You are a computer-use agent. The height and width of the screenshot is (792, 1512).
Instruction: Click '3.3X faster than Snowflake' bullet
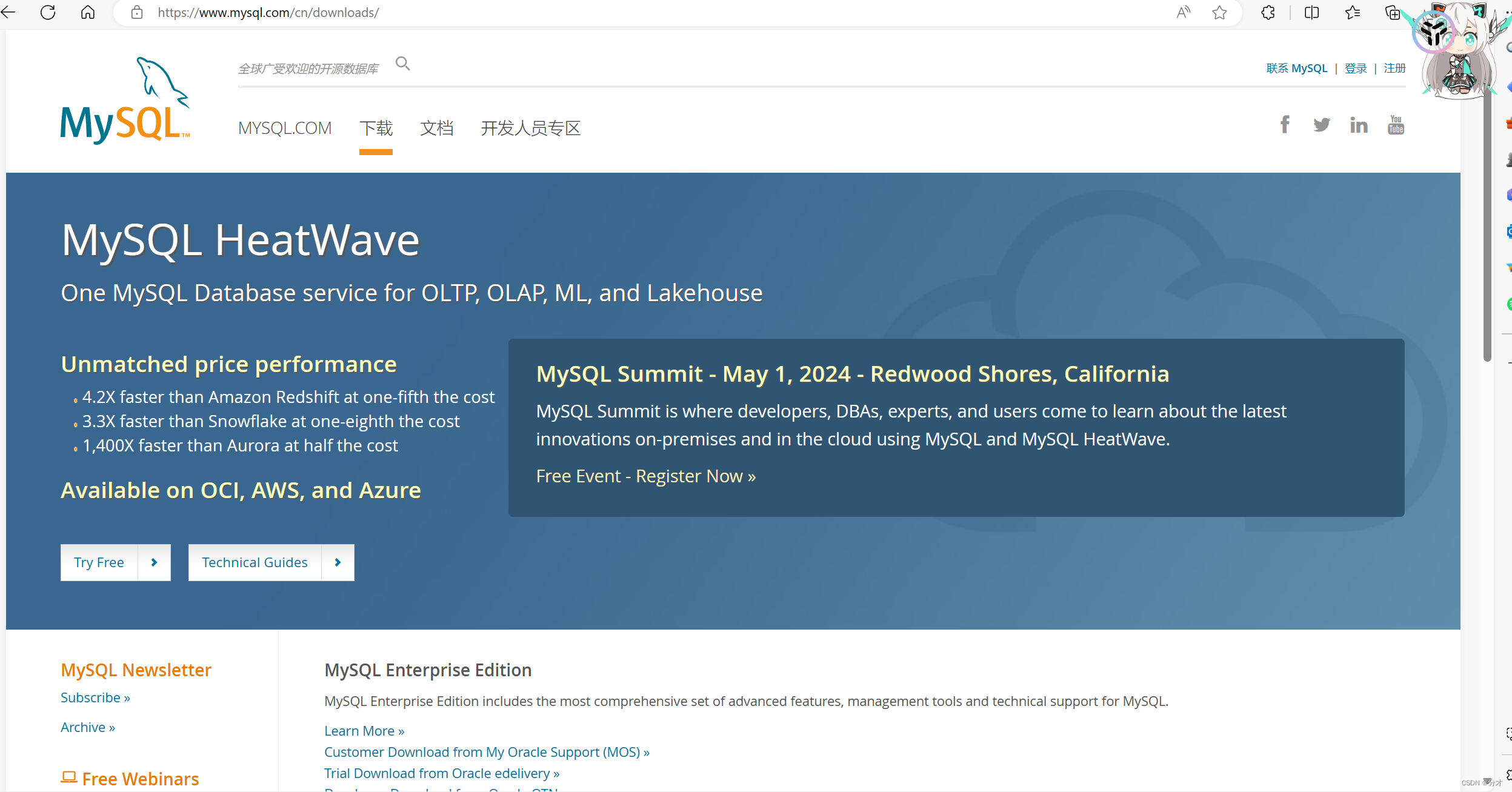pyautogui.click(x=271, y=421)
